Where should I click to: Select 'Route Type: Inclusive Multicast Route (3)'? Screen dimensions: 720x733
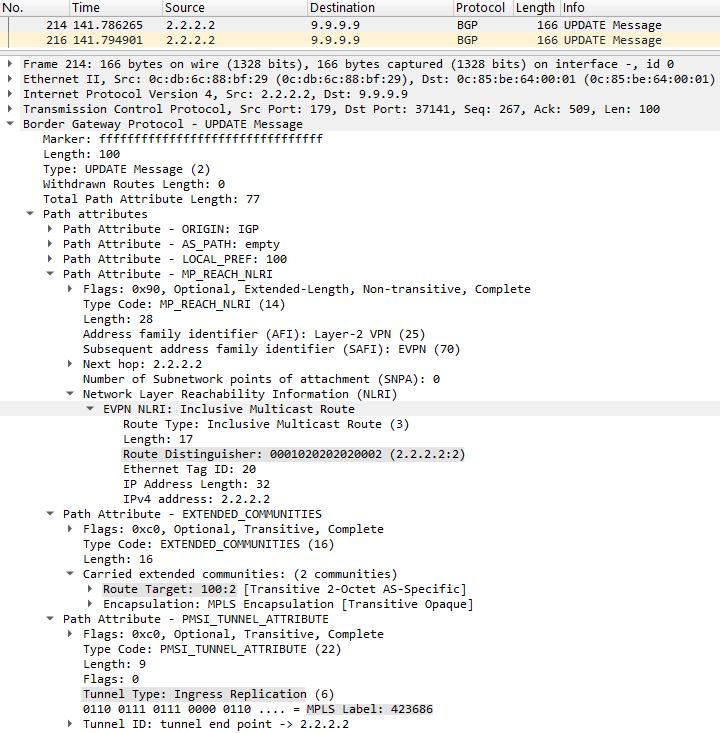point(266,424)
